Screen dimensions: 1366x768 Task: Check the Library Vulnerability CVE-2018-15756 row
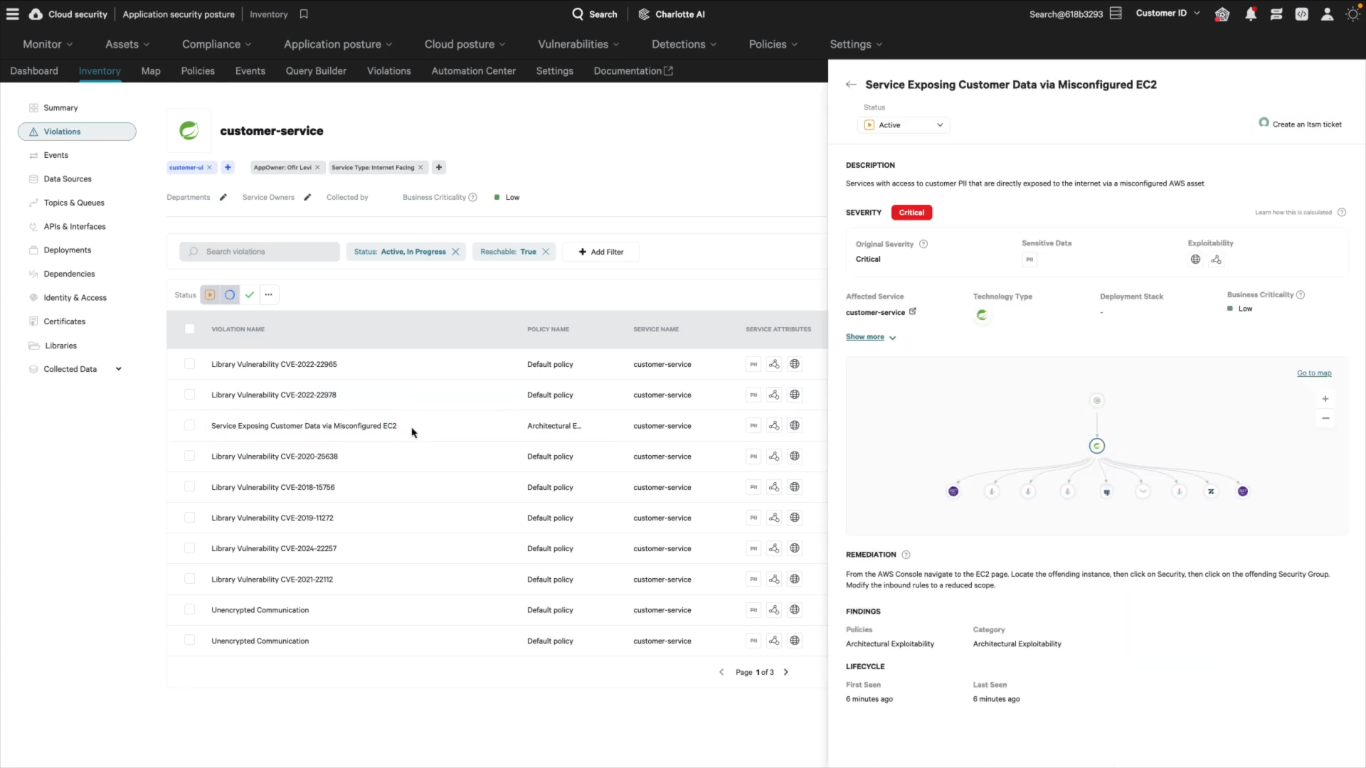(190, 487)
